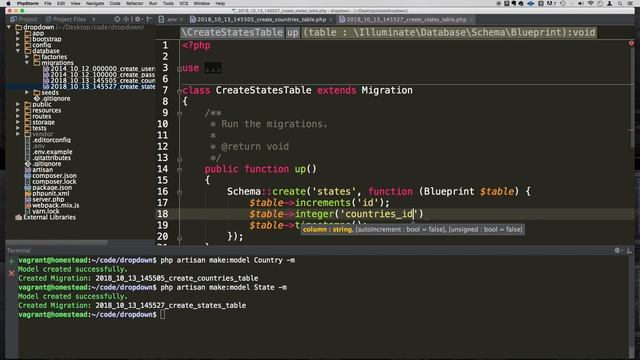This screenshot has width=640, height=360.
Task: Click the terminal command prompt input
Action: 162,315
